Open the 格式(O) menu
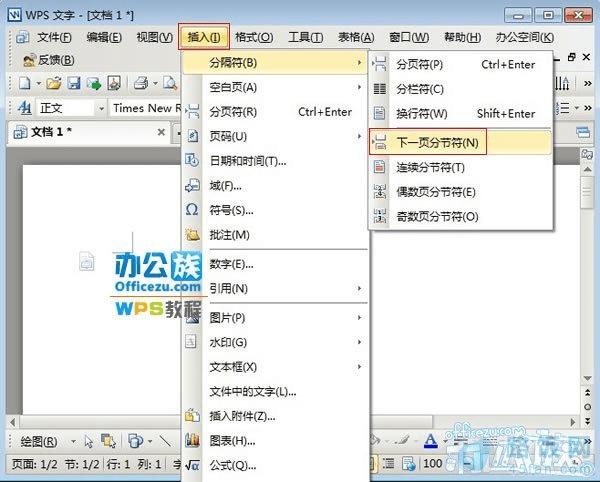The image size is (600, 482). click(254, 37)
